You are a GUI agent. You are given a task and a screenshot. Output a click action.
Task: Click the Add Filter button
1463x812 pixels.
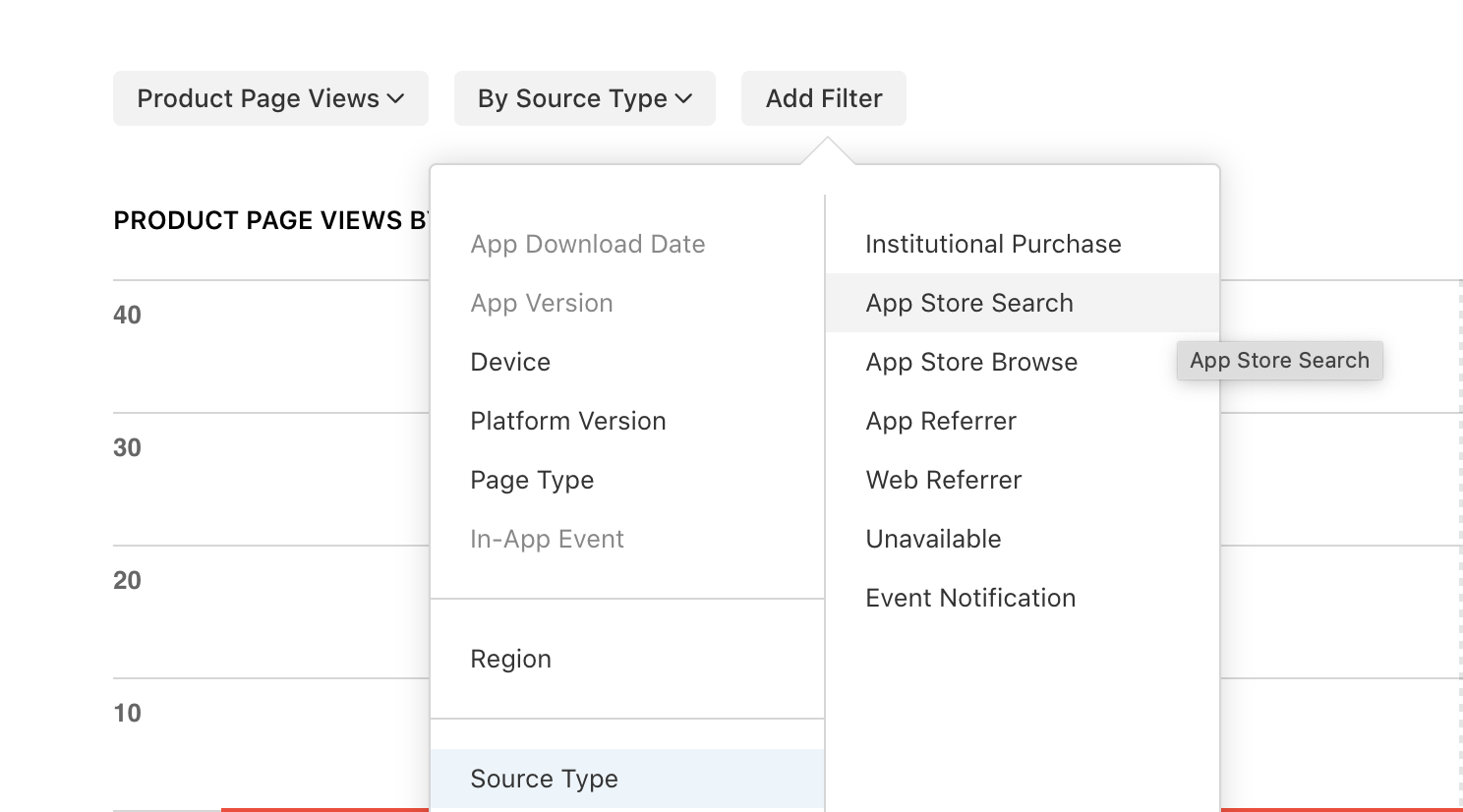823,98
